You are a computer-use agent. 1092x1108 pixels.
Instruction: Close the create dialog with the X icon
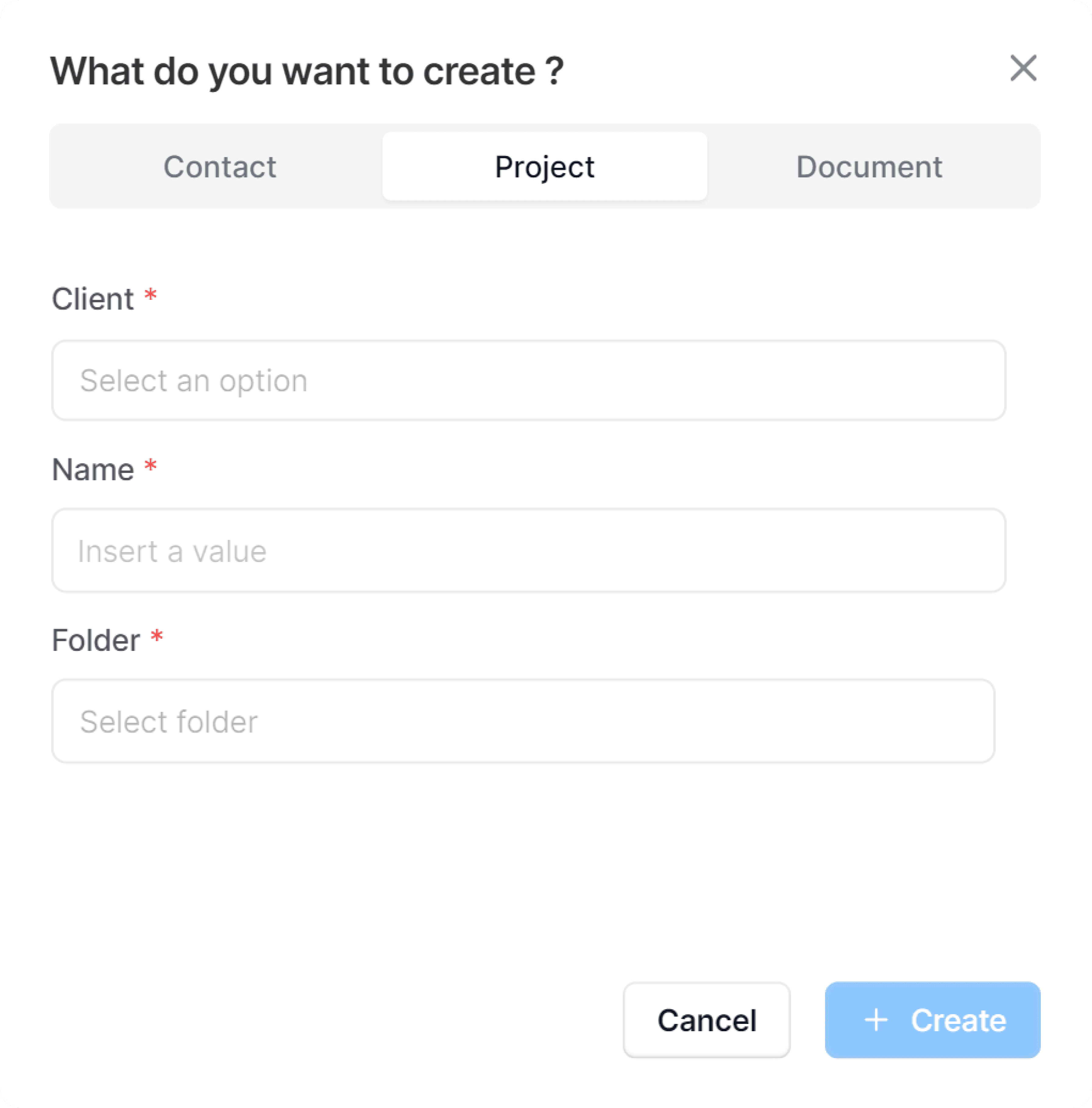[x=1023, y=68]
